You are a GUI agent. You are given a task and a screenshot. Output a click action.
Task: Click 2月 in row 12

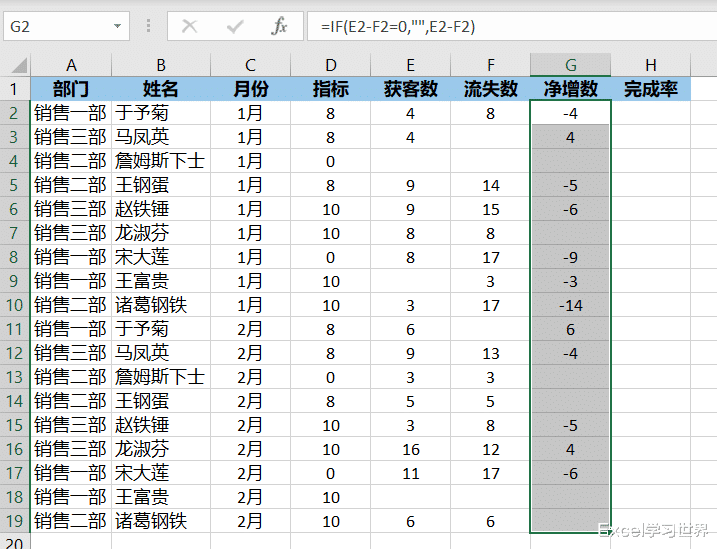pyautogui.click(x=250, y=353)
